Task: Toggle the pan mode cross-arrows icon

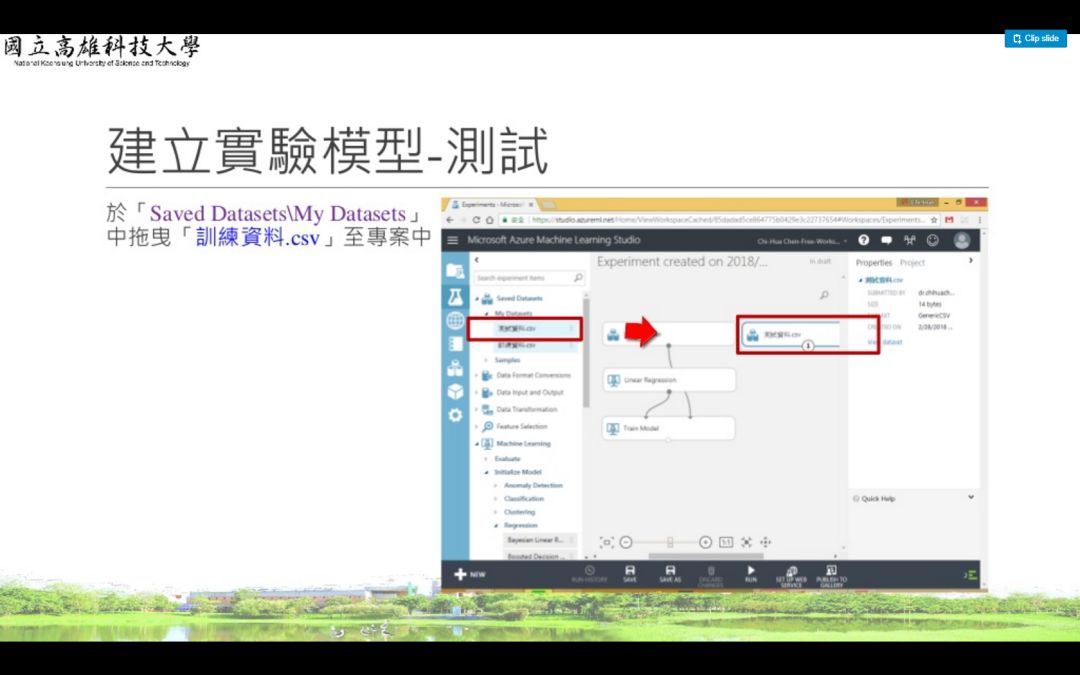Action: (765, 542)
